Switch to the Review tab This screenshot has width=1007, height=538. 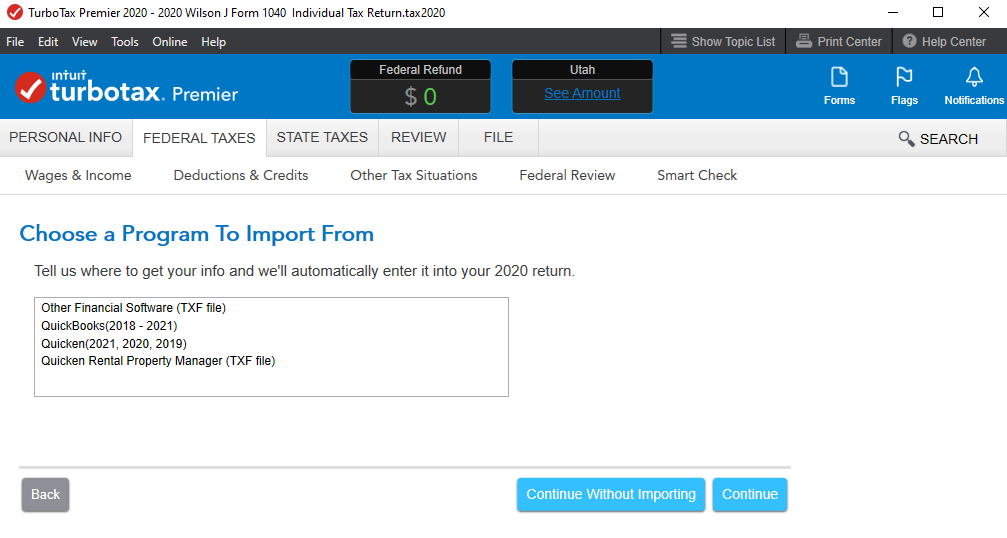[x=419, y=137]
